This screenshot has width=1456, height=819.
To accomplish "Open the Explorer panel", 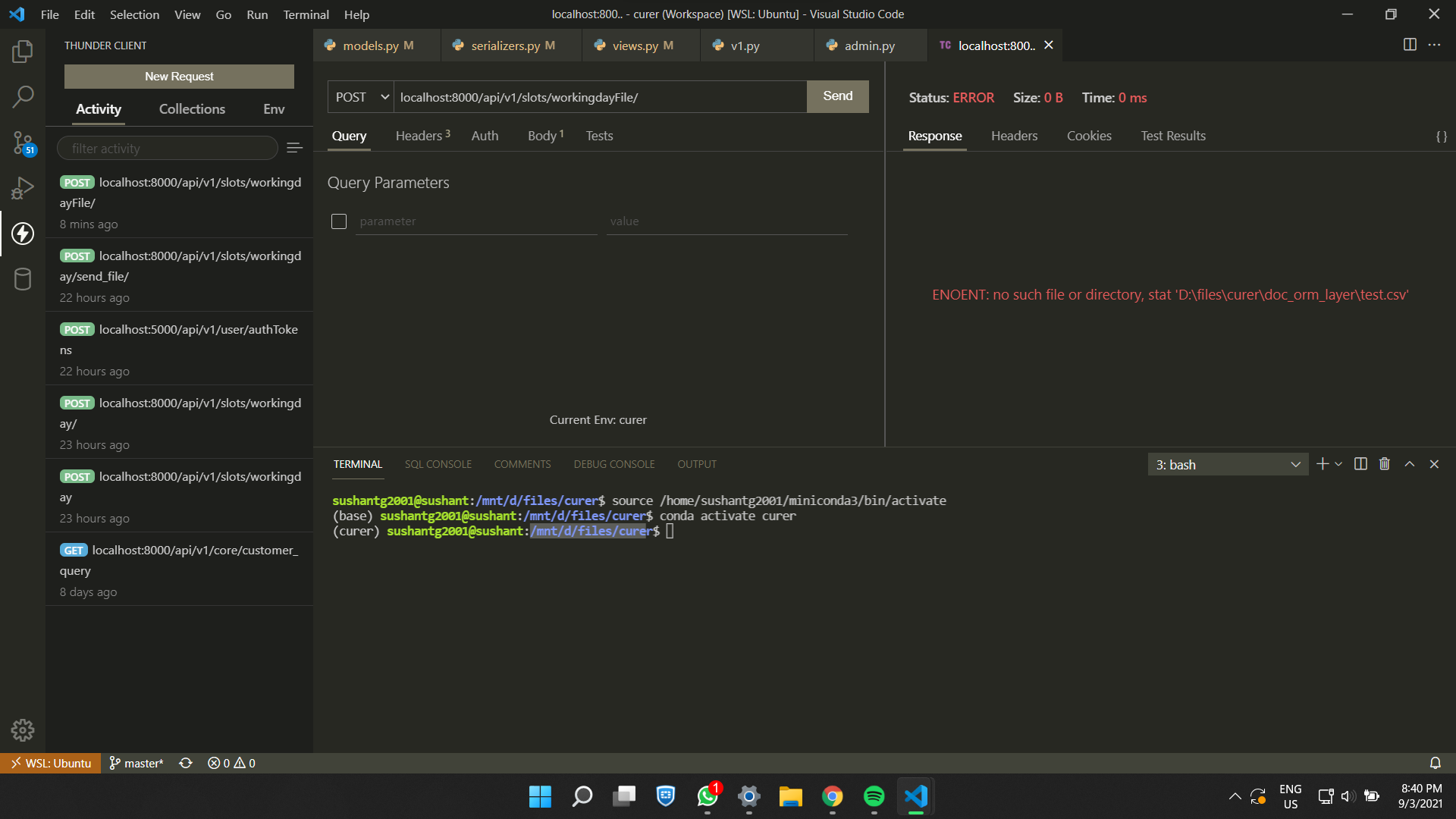I will click(23, 52).
